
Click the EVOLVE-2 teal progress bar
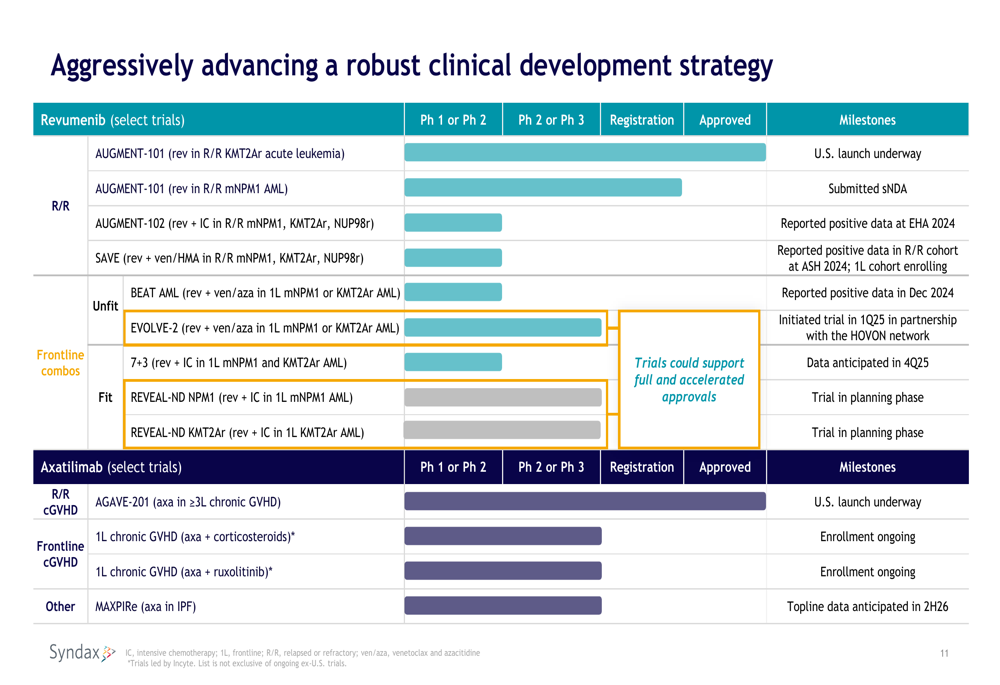click(503, 327)
